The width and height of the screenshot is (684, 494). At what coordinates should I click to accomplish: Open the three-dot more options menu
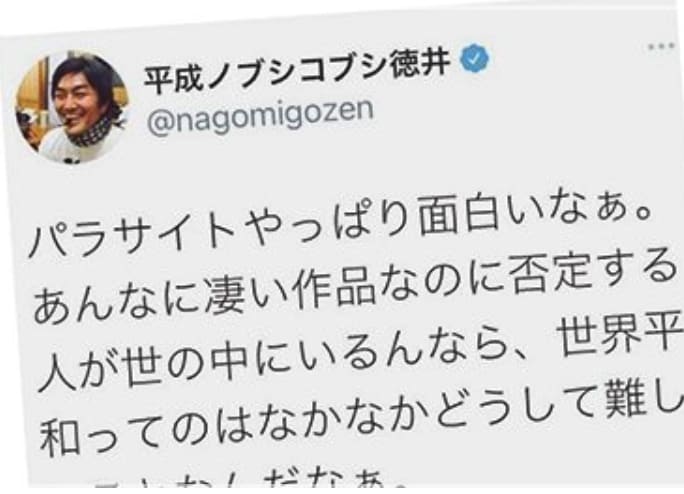click(662, 46)
